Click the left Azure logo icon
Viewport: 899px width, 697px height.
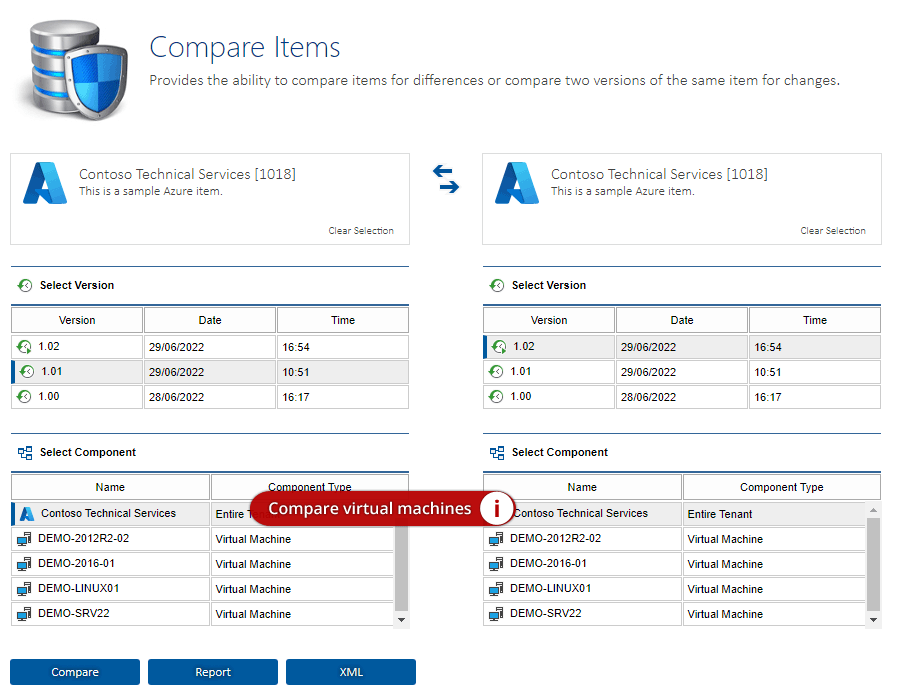click(x=45, y=183)
